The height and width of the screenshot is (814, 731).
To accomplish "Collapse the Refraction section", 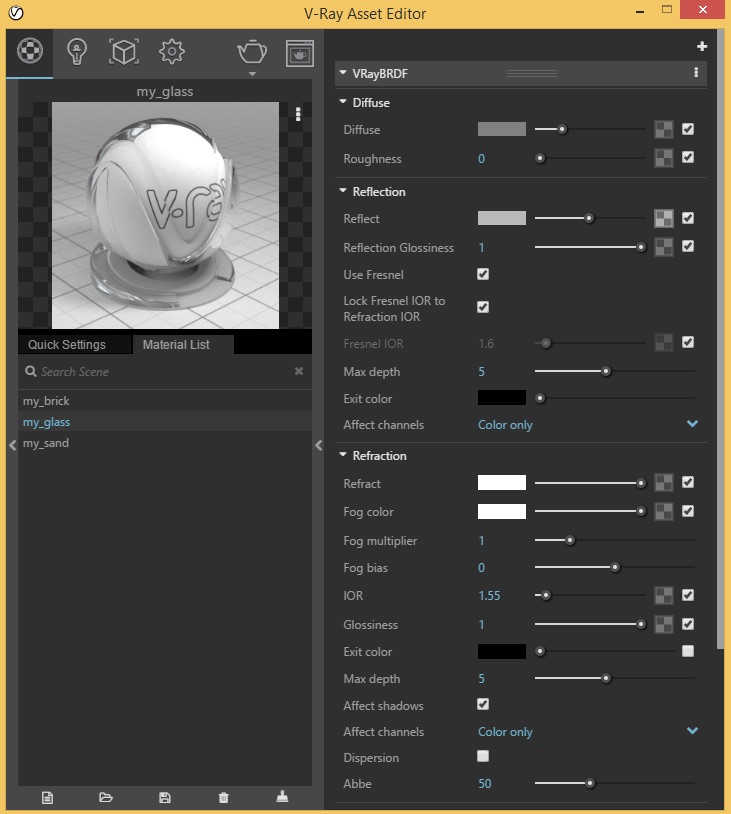I will tap(343, 455).
